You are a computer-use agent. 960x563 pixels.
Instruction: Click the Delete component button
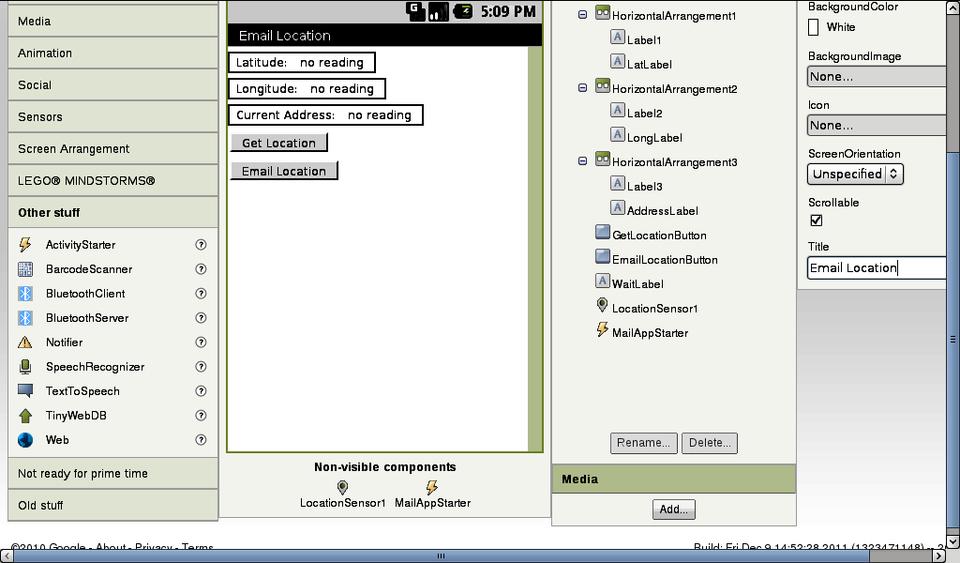point(710,442)
